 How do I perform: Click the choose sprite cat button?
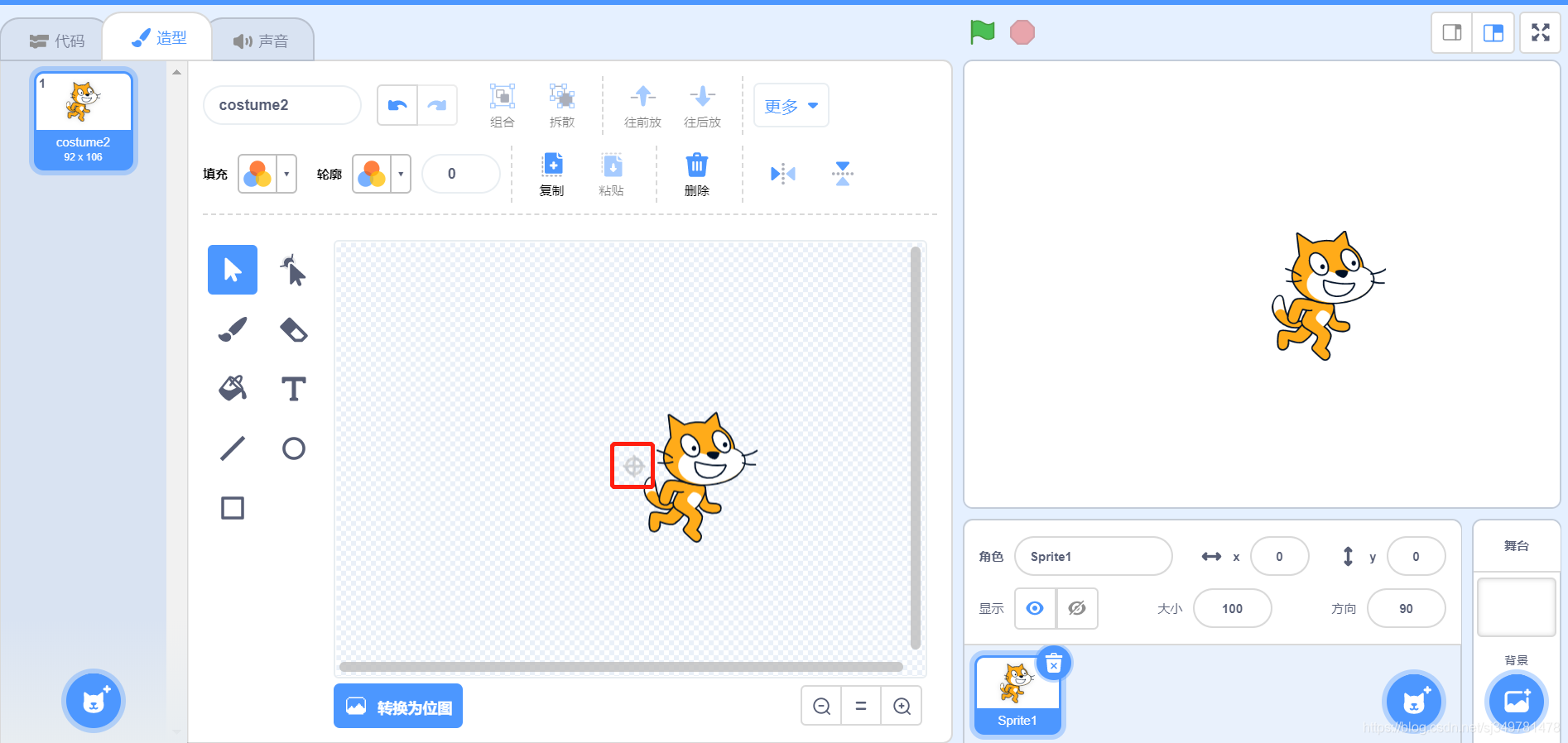(1415, 702)
